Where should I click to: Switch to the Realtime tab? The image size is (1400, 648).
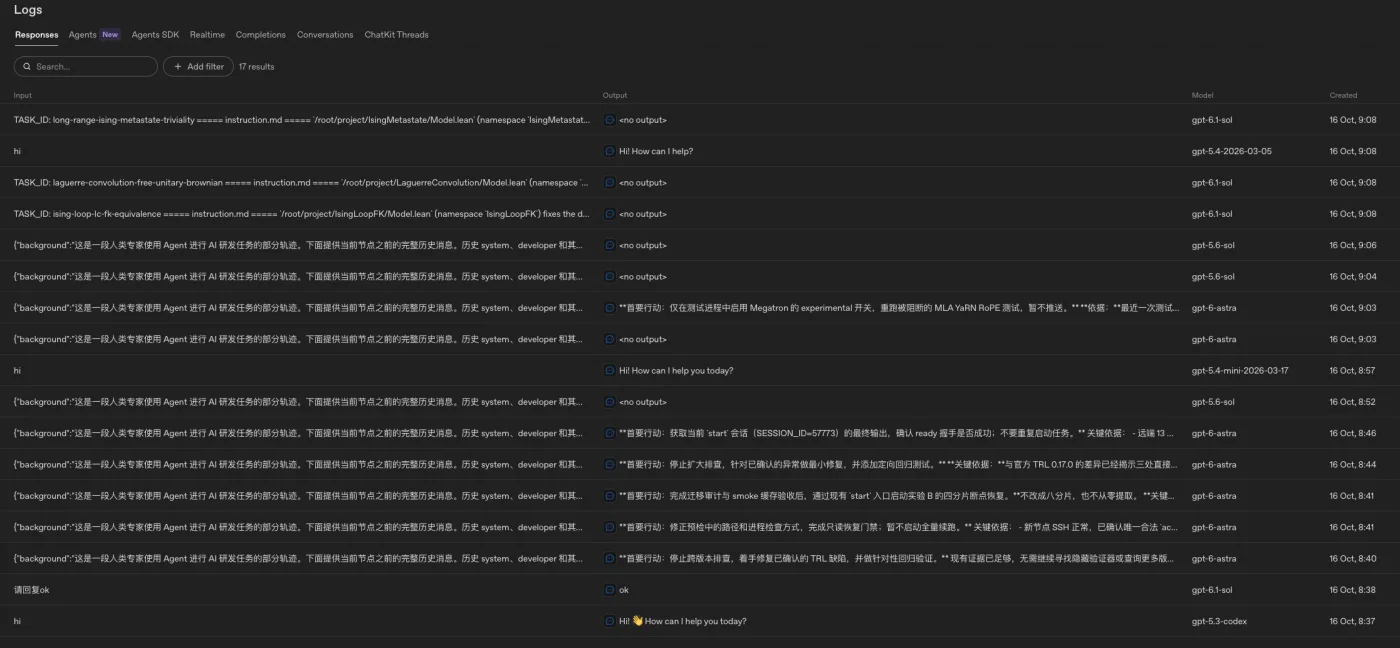tap(207, 35)
